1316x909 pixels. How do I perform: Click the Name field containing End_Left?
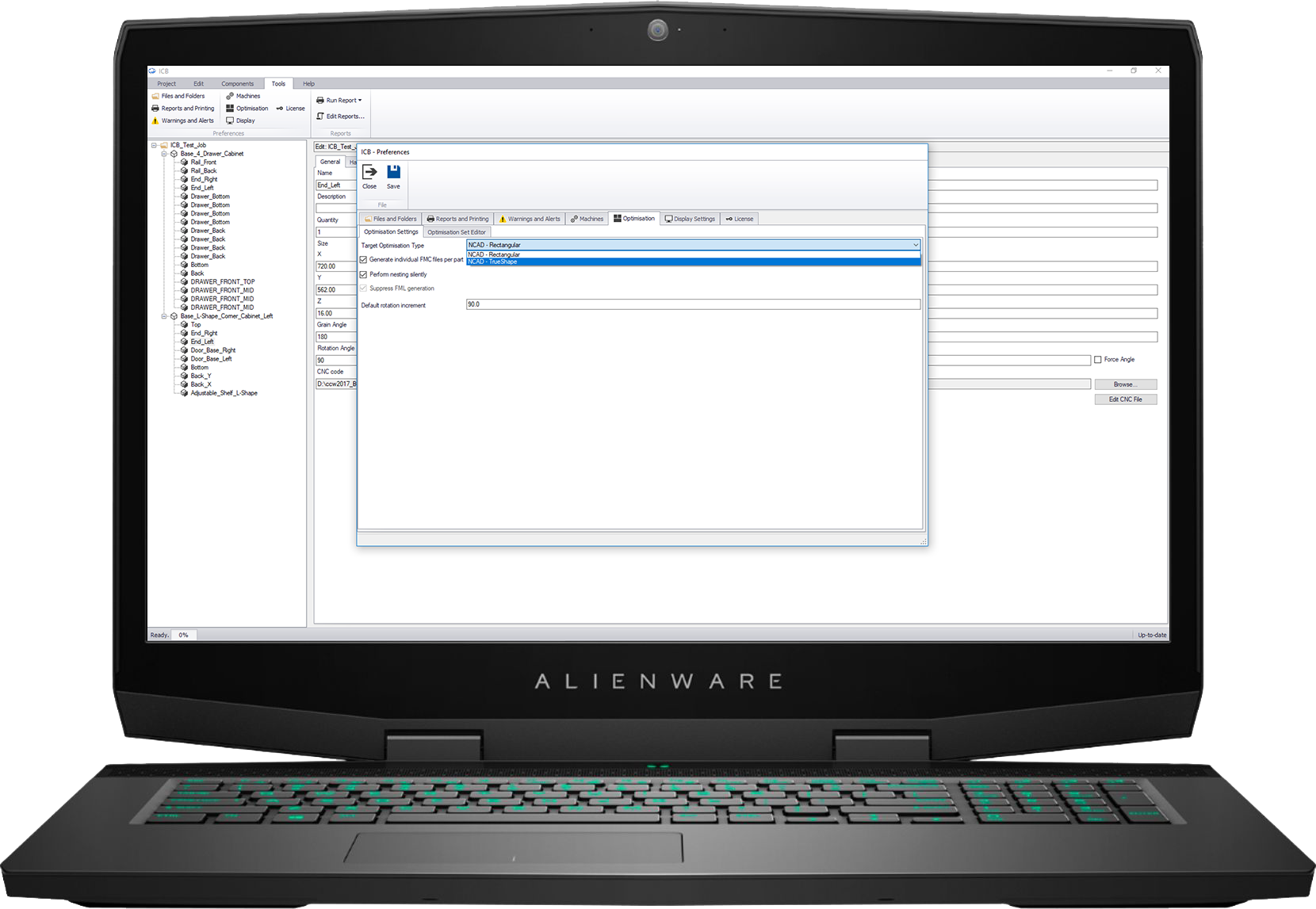pos(336,185)
